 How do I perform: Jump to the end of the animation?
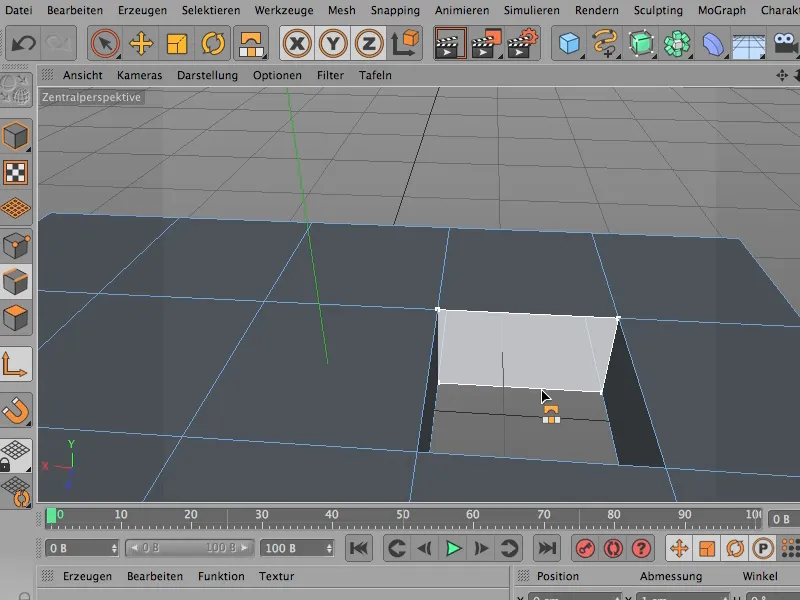[x=547, y=548]
